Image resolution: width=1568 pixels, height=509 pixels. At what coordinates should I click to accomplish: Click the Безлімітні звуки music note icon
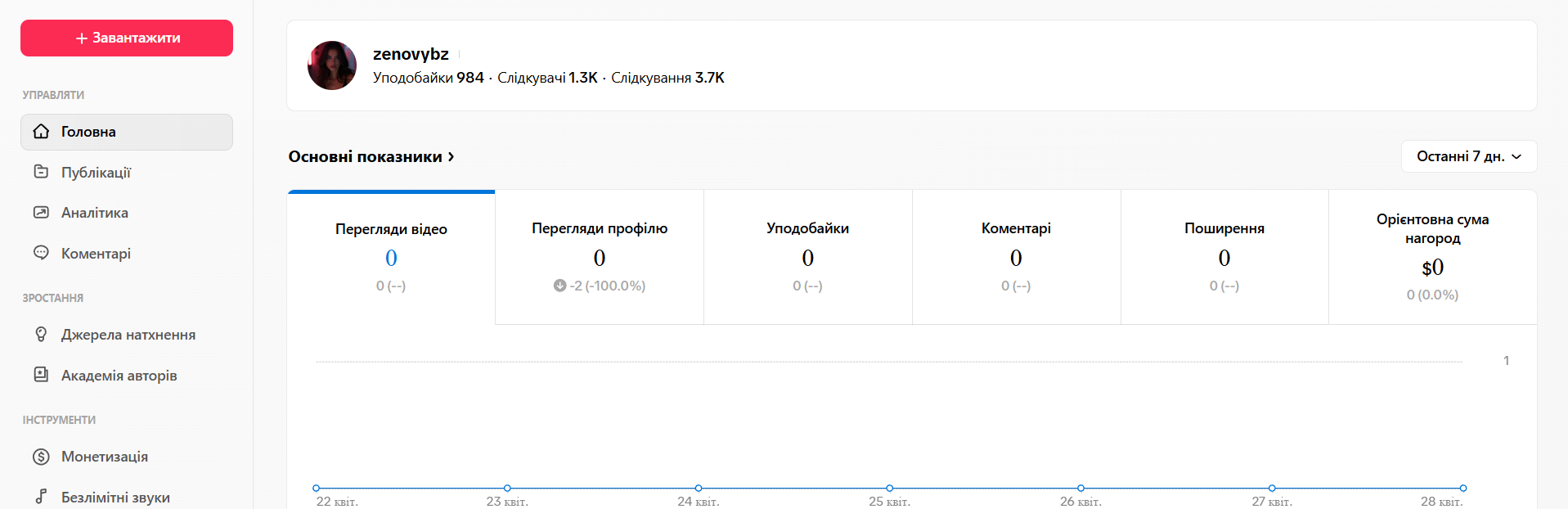point(41,497)
